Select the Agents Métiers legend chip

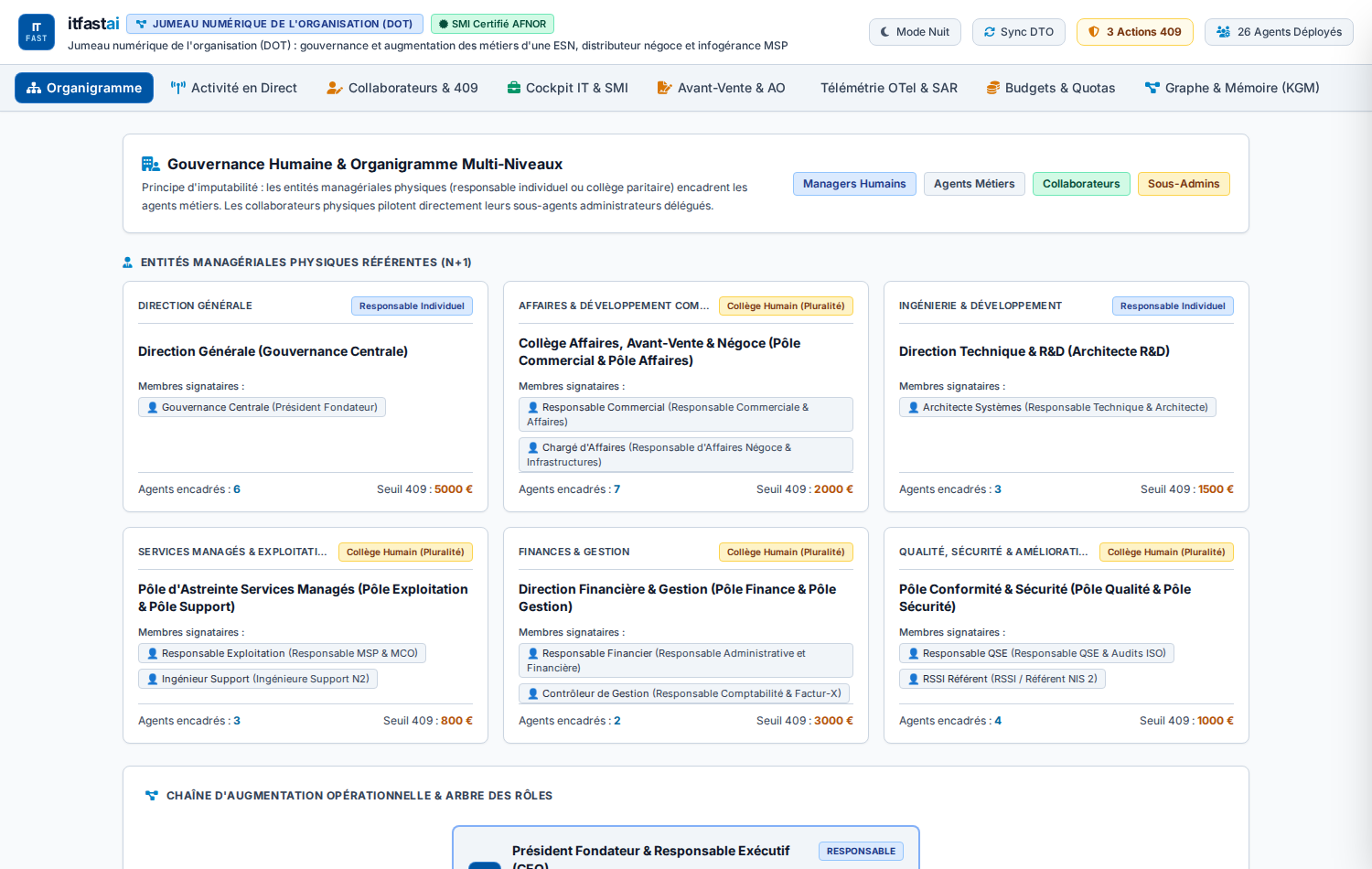click(974, 184)
